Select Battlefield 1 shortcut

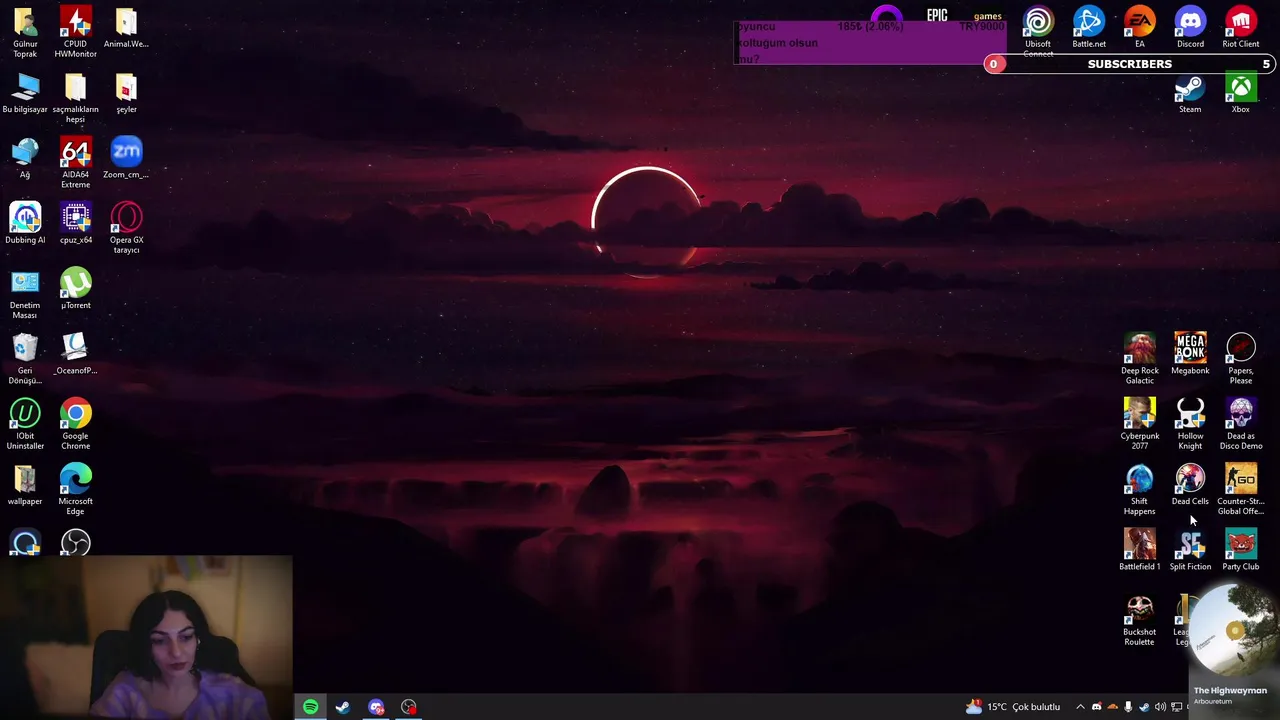point(1139,550)
